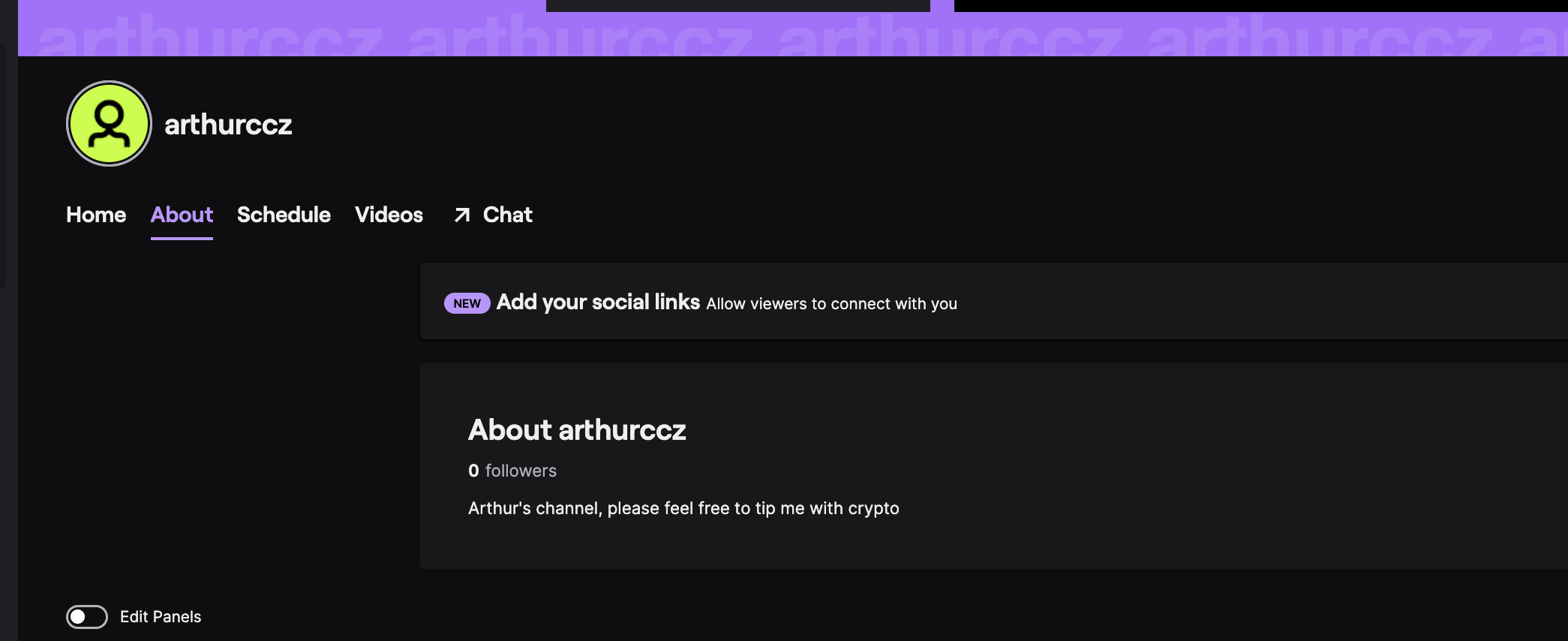Click the arthurccz channel name
The width and height of the screenshot is (1568, 641).
228,125
